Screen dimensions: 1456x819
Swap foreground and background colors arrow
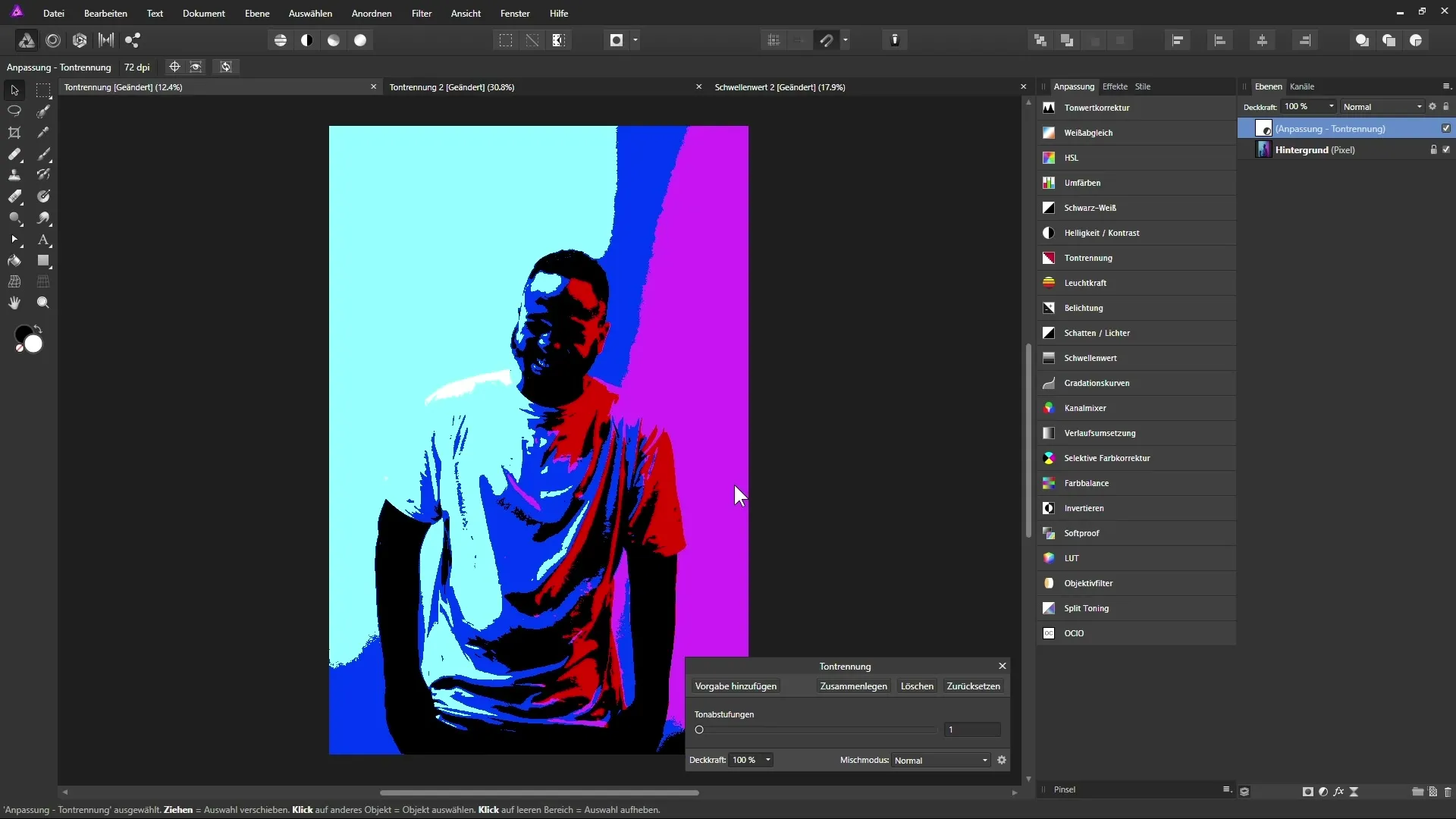tap(38, 329)
